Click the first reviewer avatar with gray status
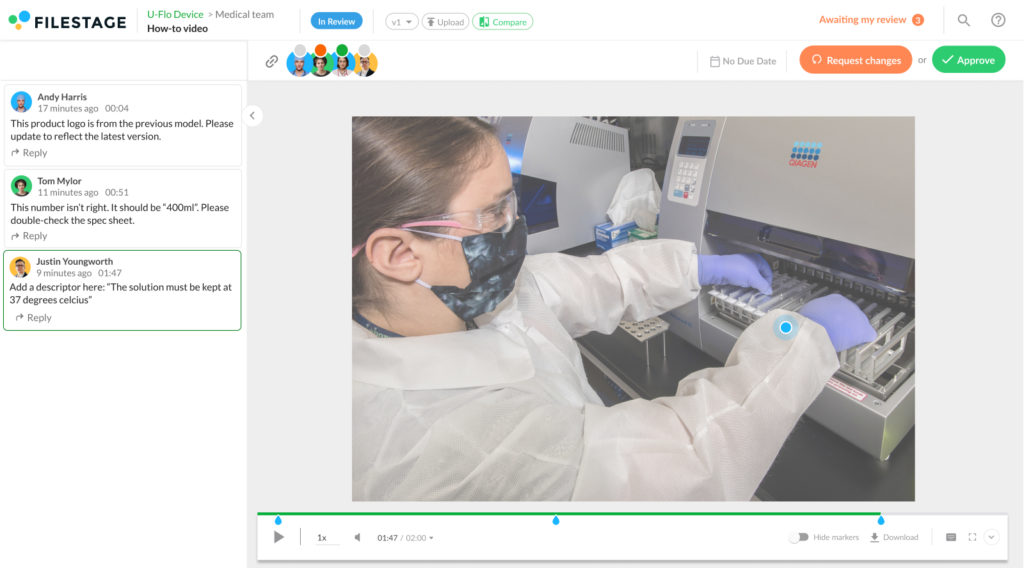The image size is (1024, 568). (x=299, y=62)
